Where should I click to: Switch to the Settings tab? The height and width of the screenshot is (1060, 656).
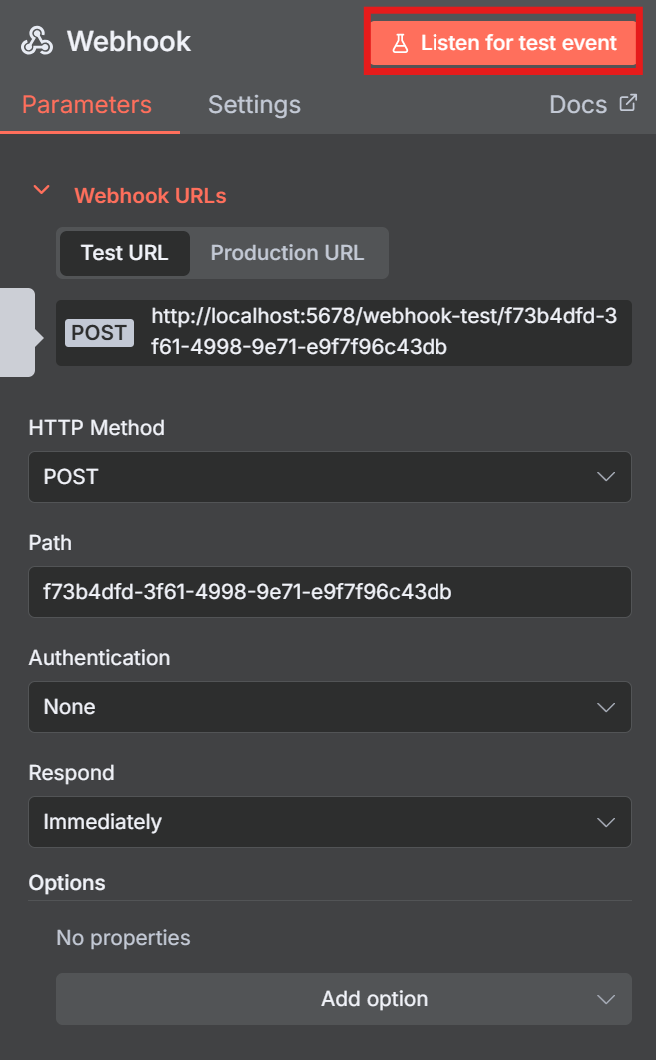254,105
